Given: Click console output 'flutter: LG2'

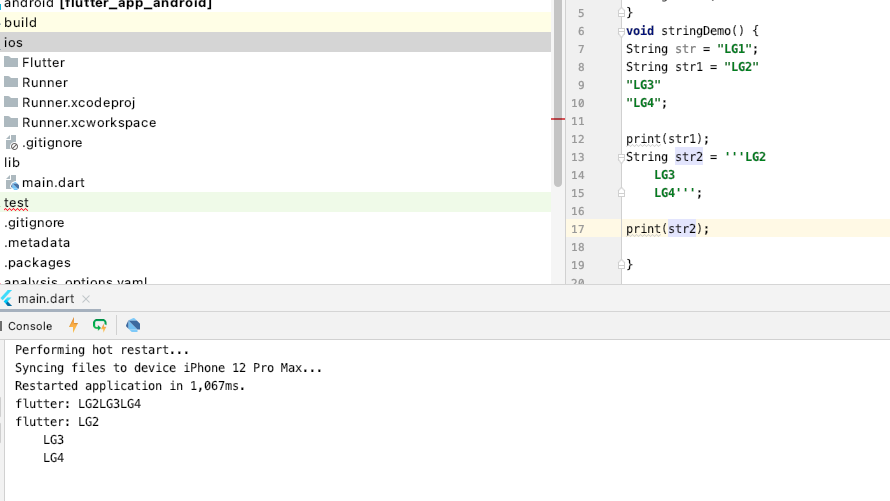Looking at the screenshot, I should coord(57,422).
